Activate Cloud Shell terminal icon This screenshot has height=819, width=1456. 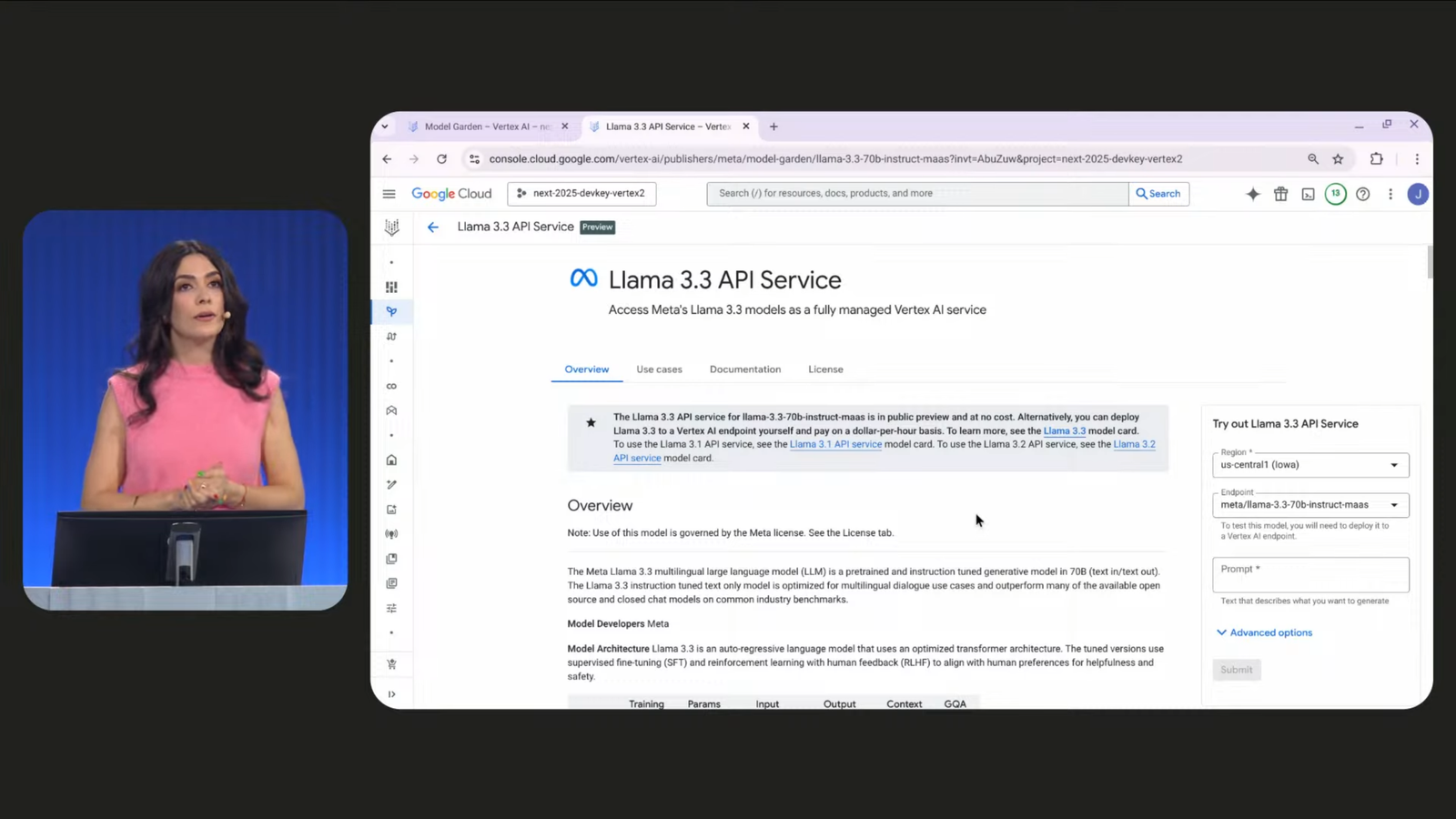[x=1308, y=194]
